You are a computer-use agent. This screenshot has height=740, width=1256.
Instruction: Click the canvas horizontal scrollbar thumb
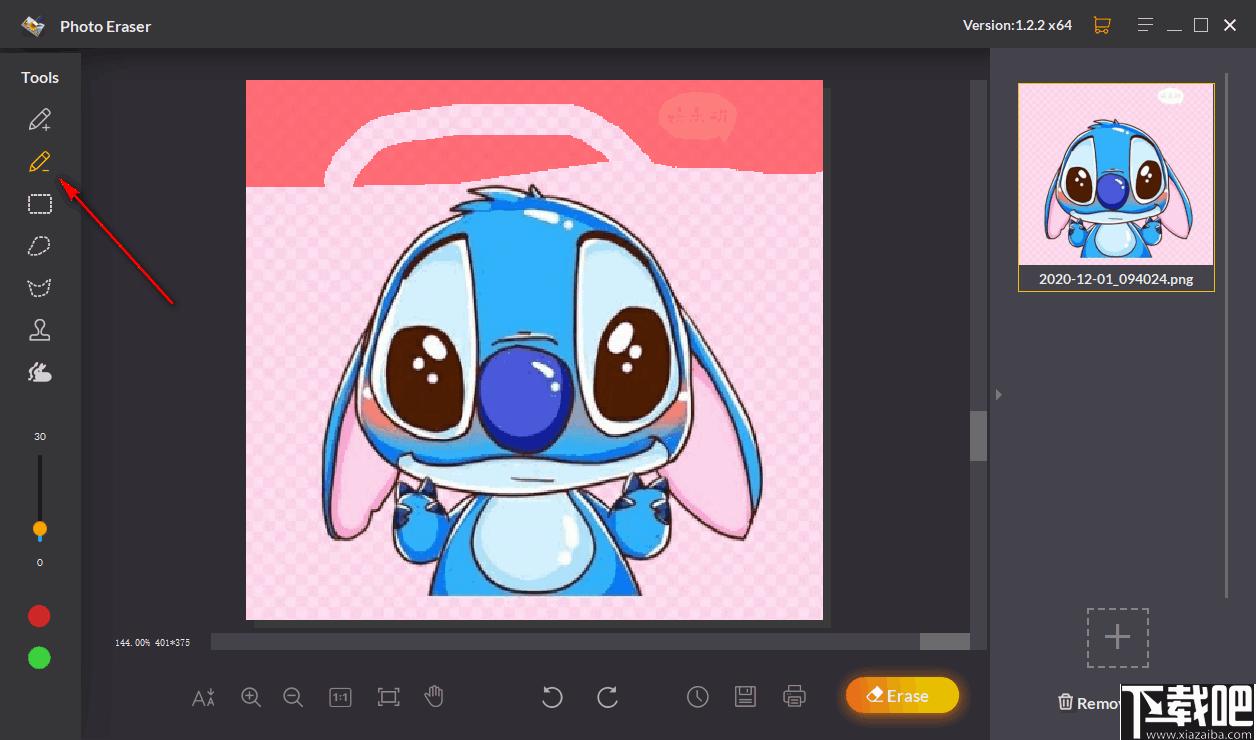point(945,641)
